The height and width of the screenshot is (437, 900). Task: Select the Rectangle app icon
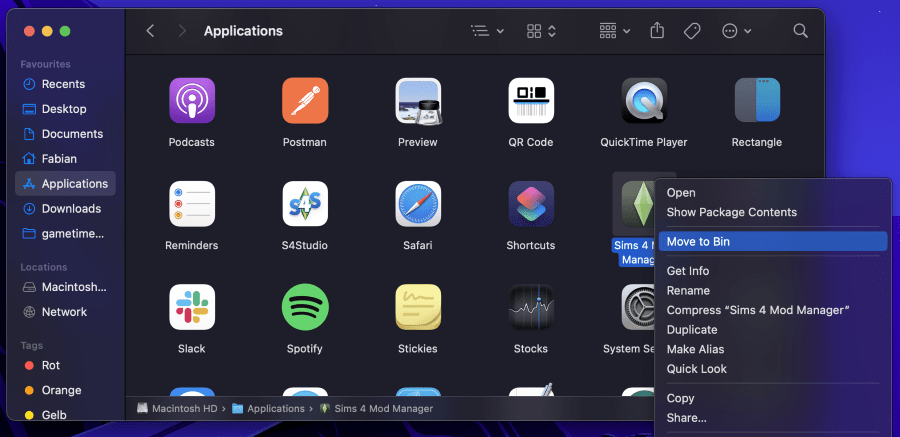point(757,100)
